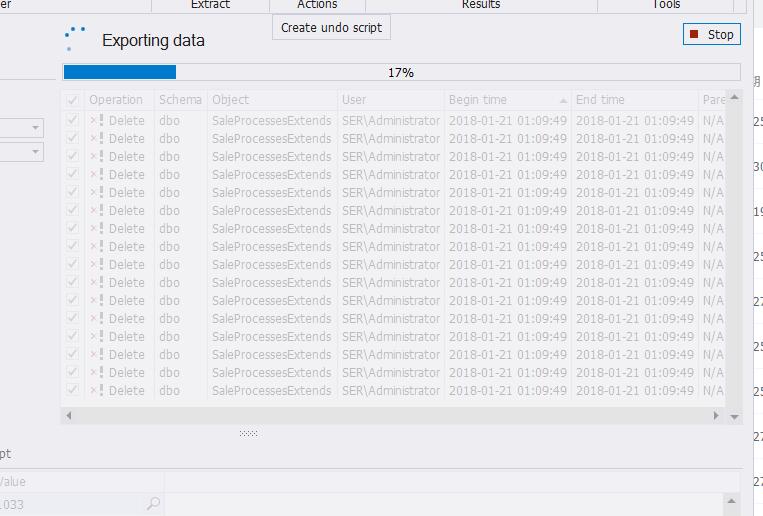Click the Tools ribbon group label
763x516 pixels.
(666, 4)
